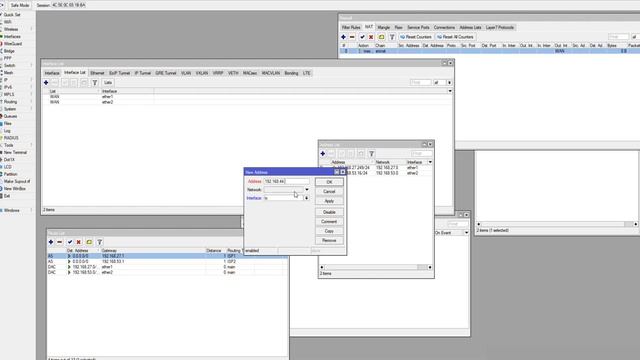Disable selected rule with Firewall red X
The width and height of the screenshot is (640, 360).
coord(371,37)
